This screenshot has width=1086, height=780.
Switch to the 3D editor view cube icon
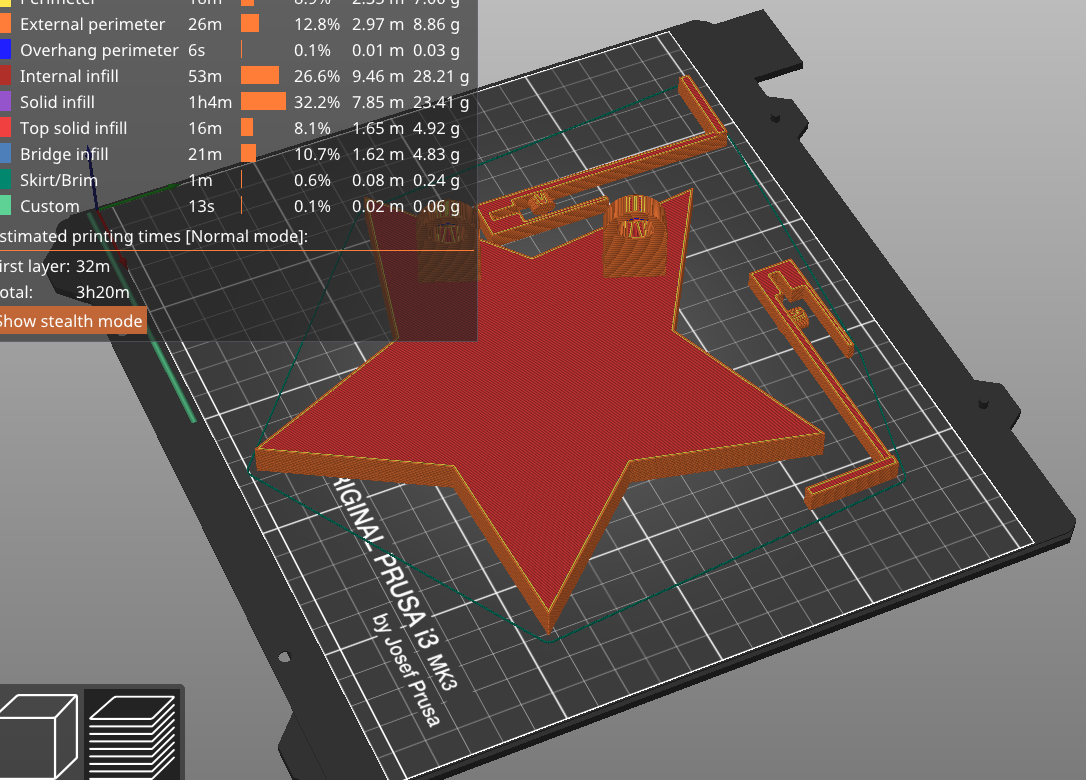(38, 736)
